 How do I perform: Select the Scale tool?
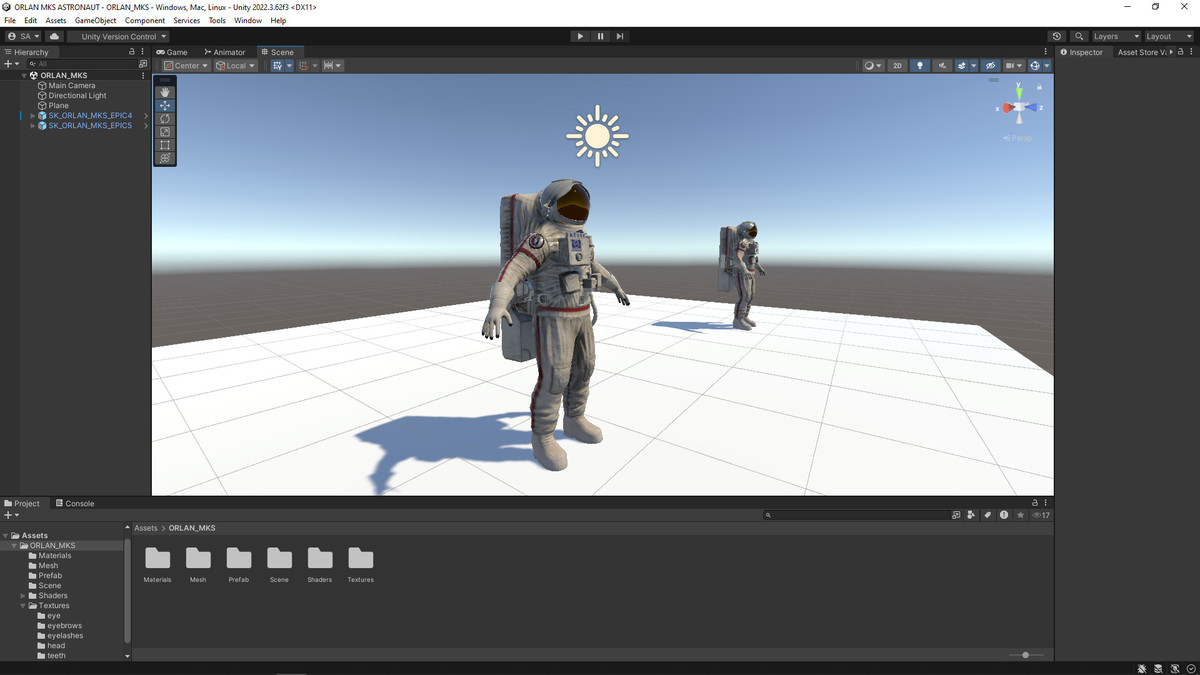(x=165, y=132)
